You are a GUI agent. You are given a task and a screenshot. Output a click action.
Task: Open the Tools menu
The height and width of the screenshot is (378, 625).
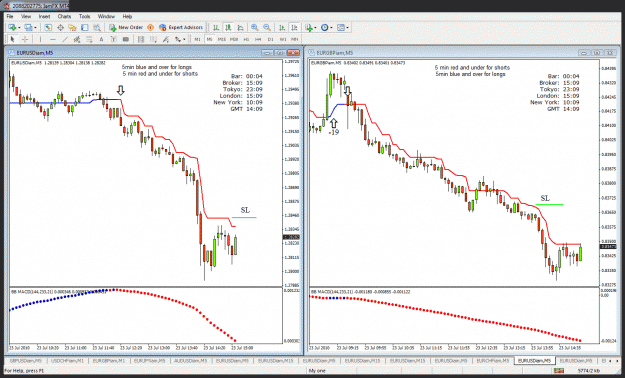tap(85, 16)
